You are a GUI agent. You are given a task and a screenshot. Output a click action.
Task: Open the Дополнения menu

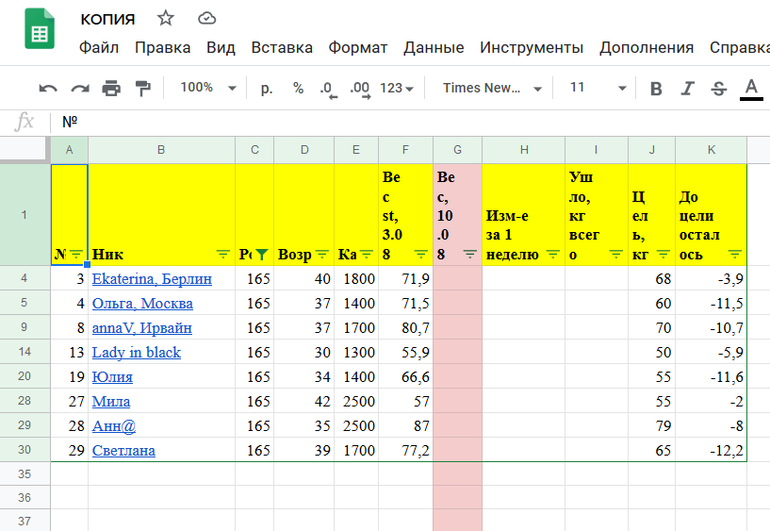pyautogui.click(x=646, y=48)
